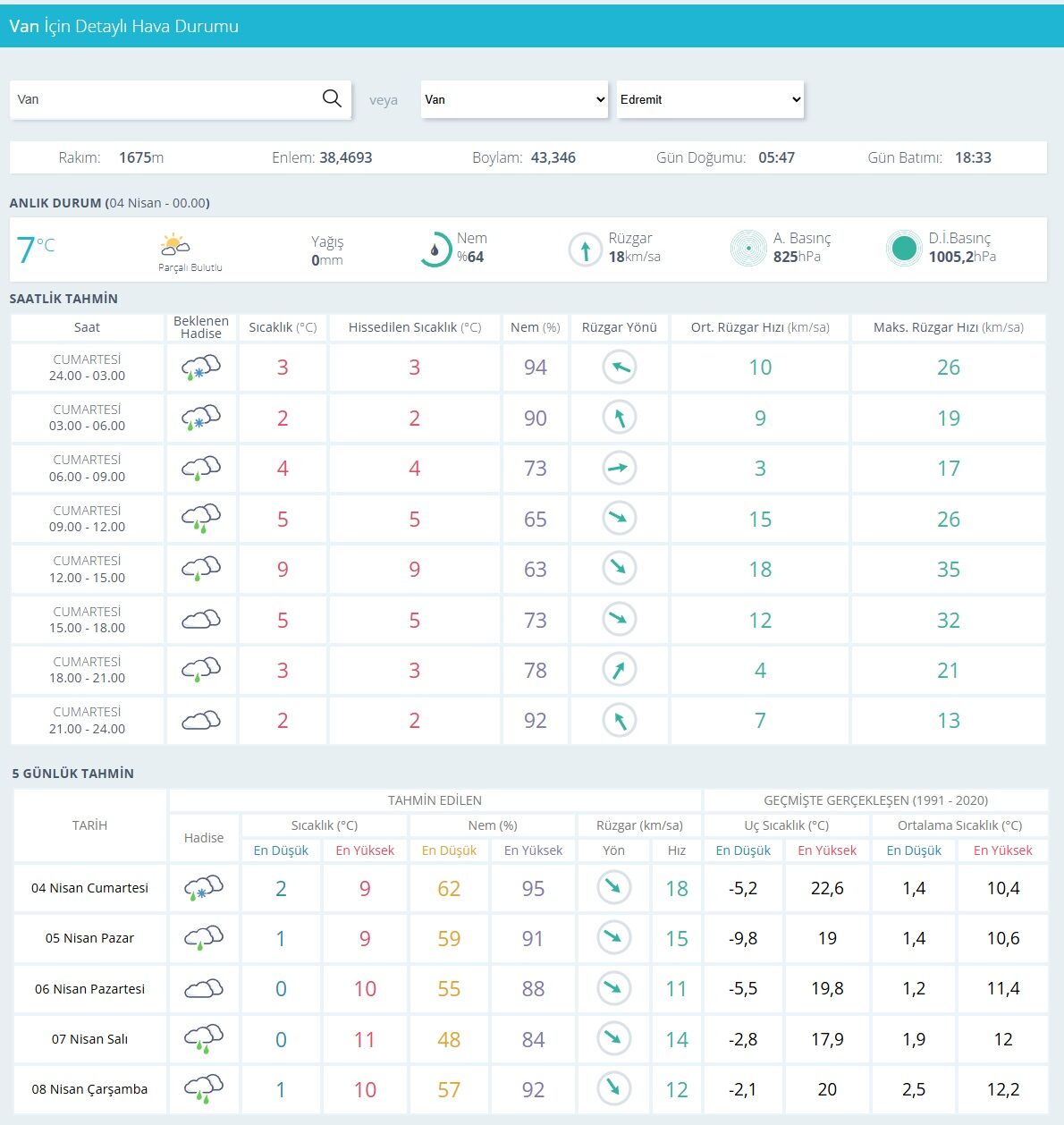Click the D.İ.Basınç green circle icon
This screenshot has height=1125, width=1064.
(x=904, y=249)
